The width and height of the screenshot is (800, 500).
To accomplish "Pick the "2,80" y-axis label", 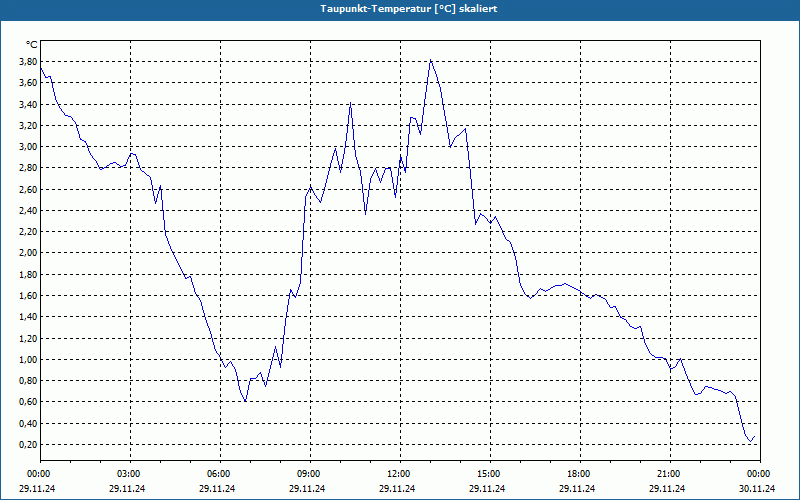I will [x=29, y=168].
